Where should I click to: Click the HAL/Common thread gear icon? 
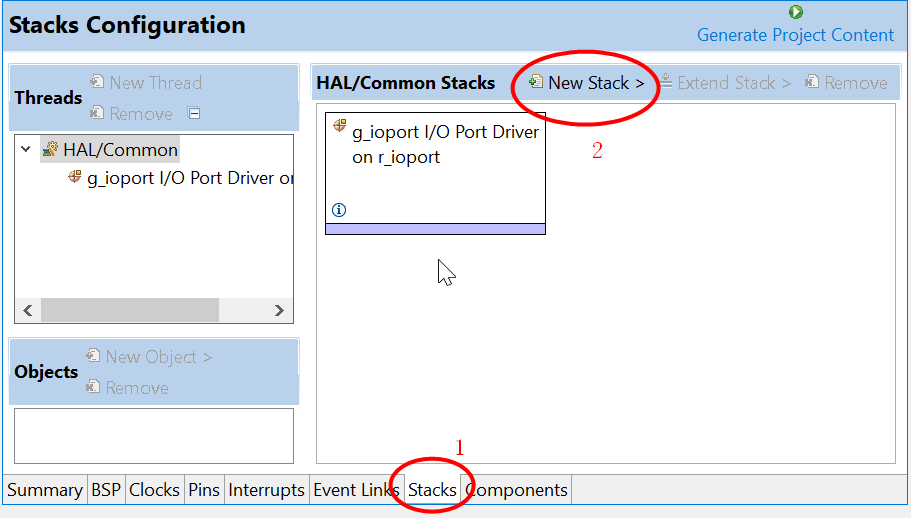(50, 150)
